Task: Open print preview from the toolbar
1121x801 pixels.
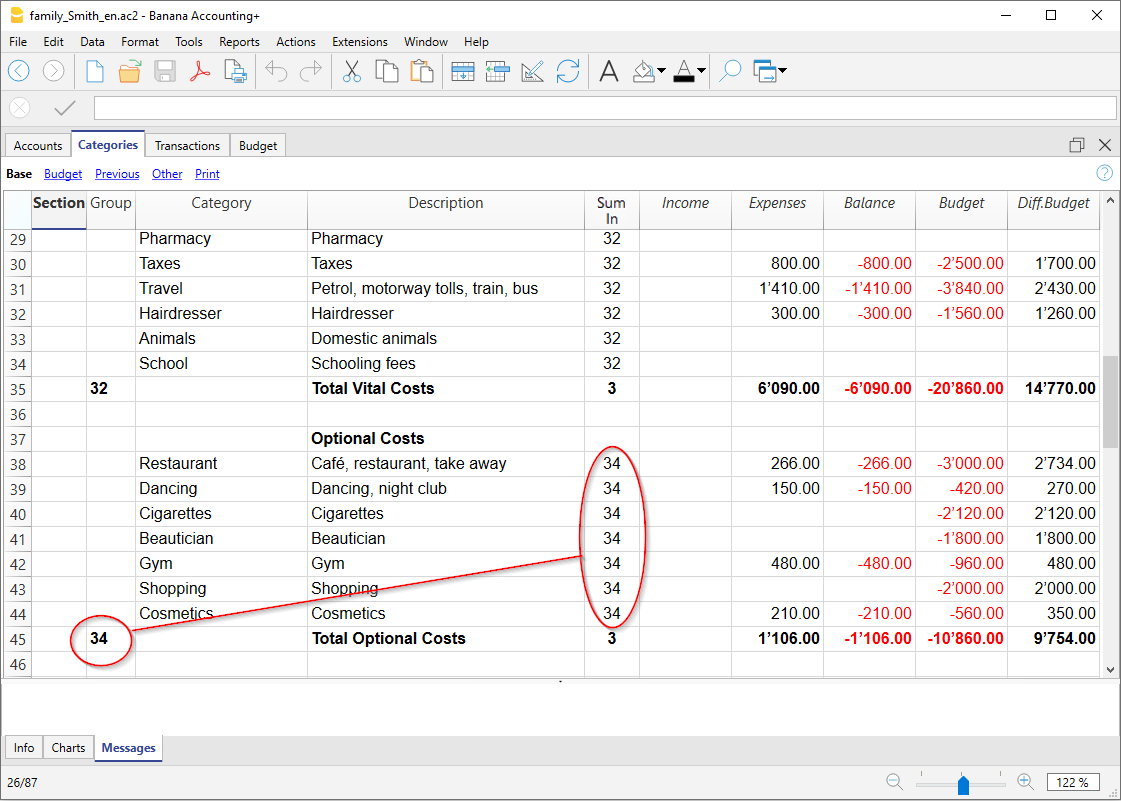Action: click(x=235, y=72)
